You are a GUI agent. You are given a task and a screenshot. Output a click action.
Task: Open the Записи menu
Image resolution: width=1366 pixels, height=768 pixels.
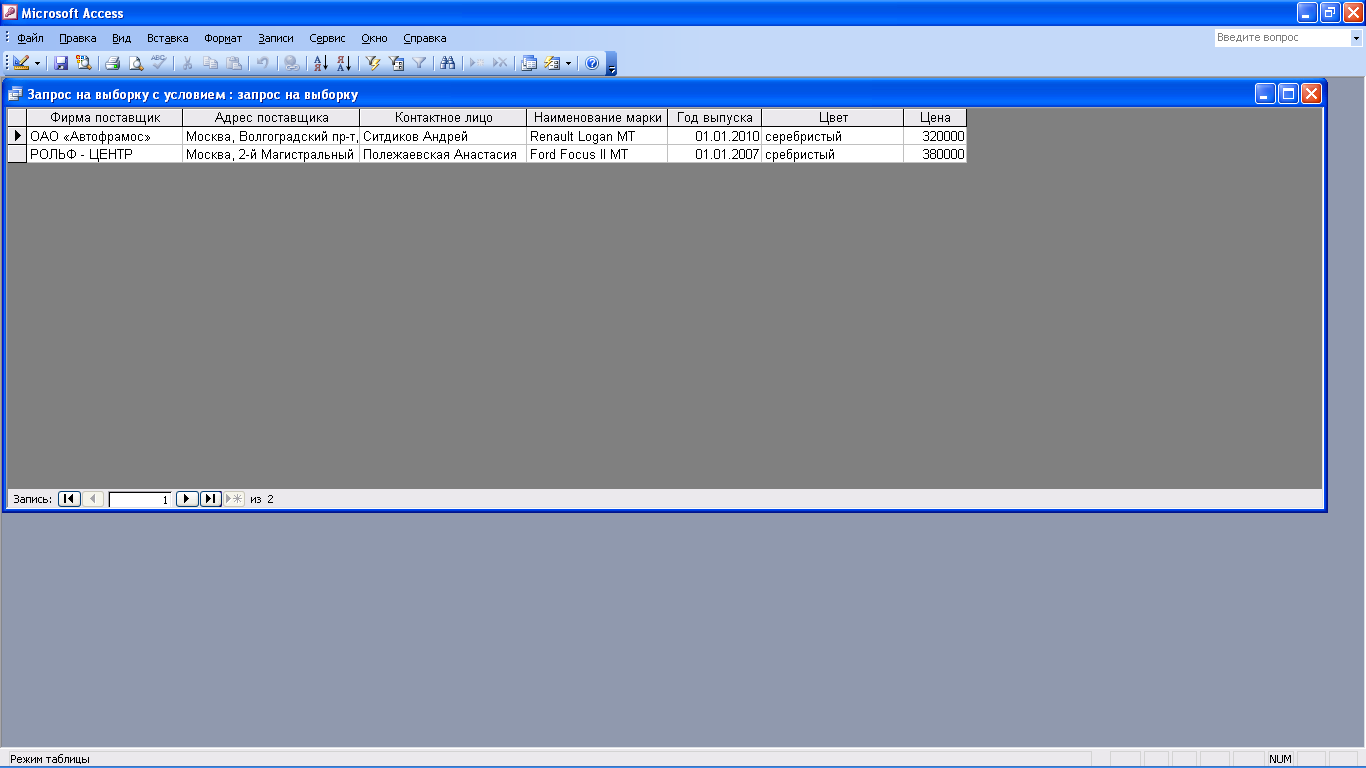pos(276,38)
